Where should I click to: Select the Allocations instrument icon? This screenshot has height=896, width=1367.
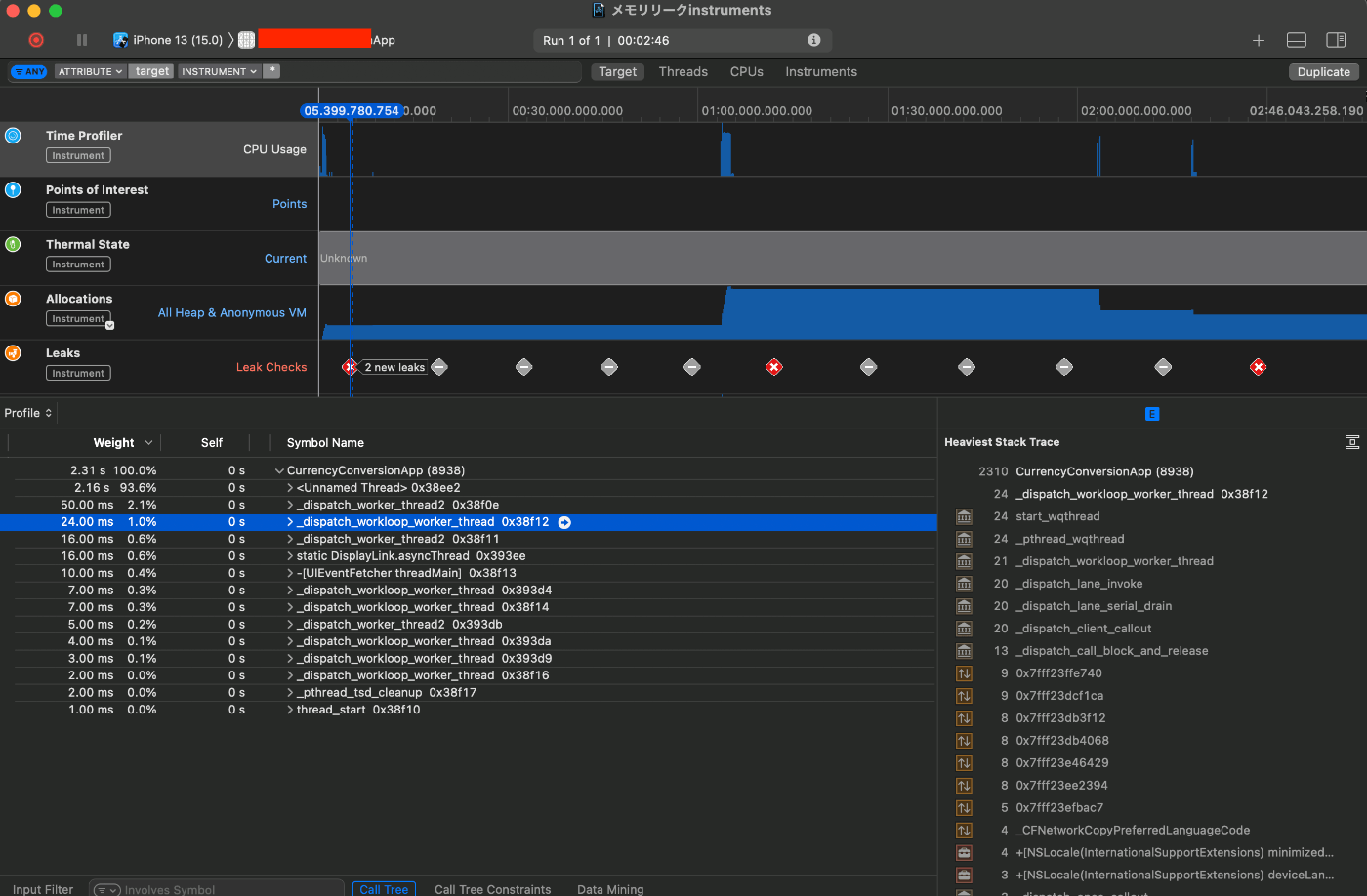click(x=13, y=299)
